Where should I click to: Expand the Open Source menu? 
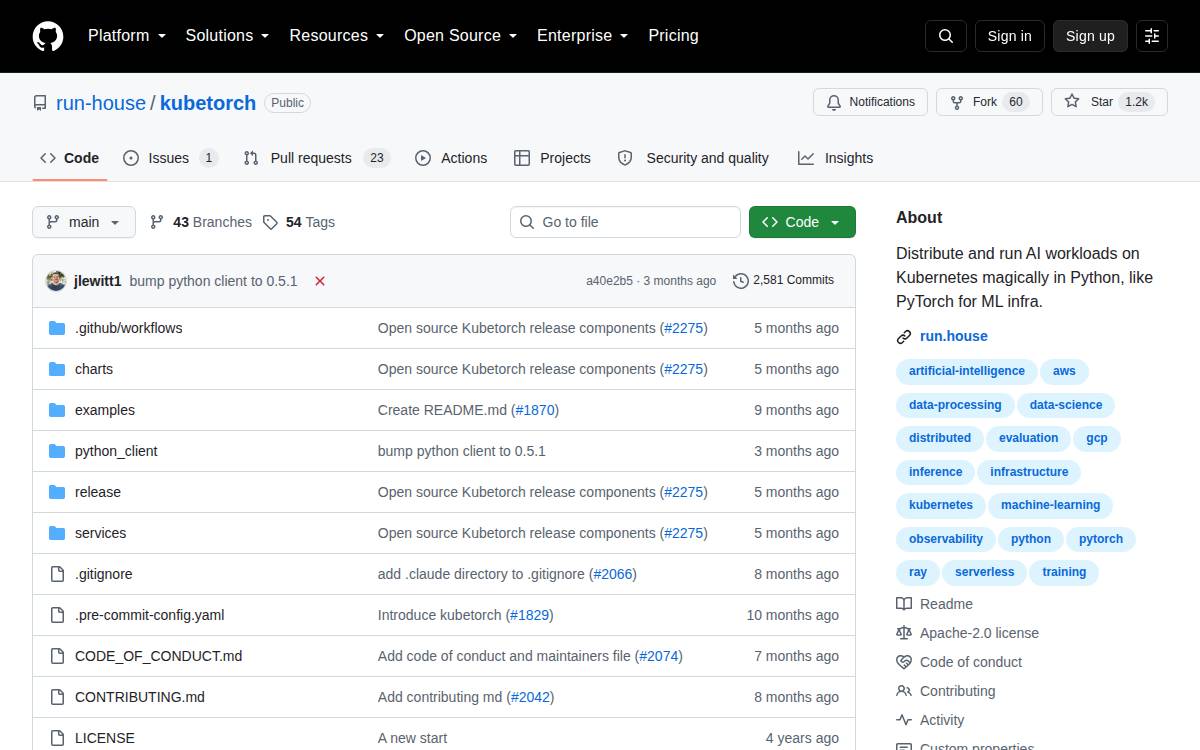click(x=460, y=36)
